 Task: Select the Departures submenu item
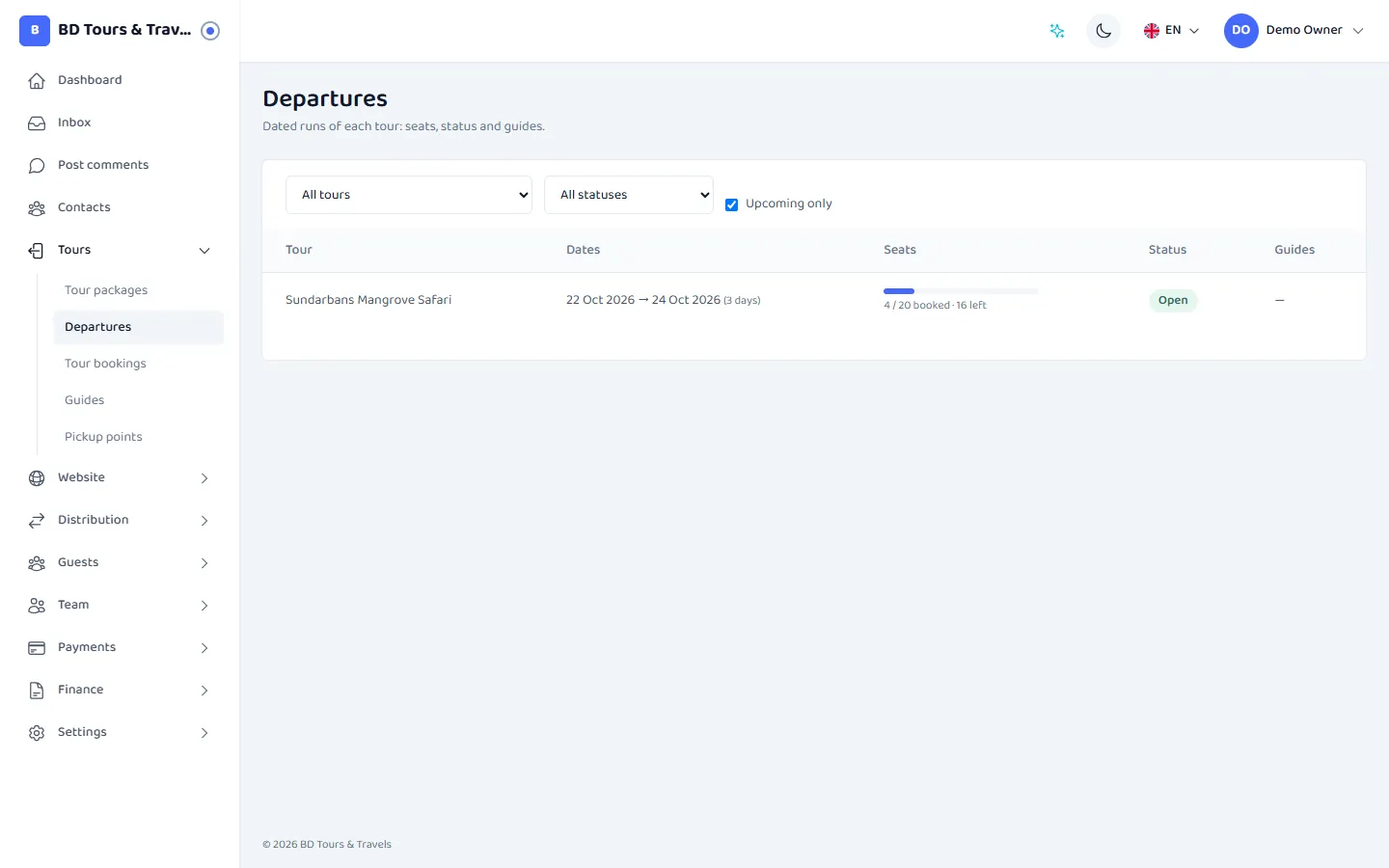[x=138, y=327]
